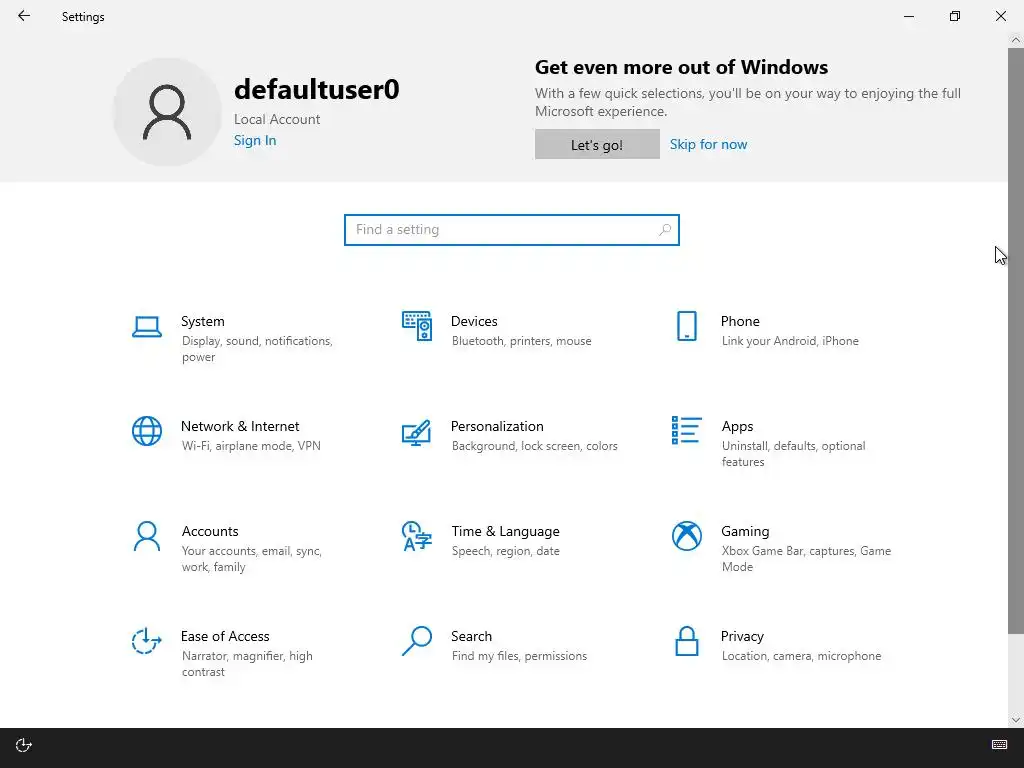
Task: Click the defaultuser0 account name
Action: tap(316, 89)
